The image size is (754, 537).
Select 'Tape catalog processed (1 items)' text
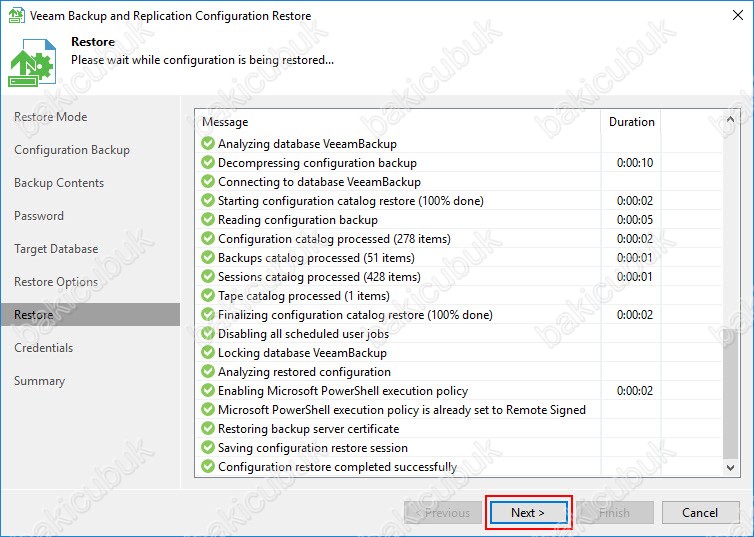[304, 296]
